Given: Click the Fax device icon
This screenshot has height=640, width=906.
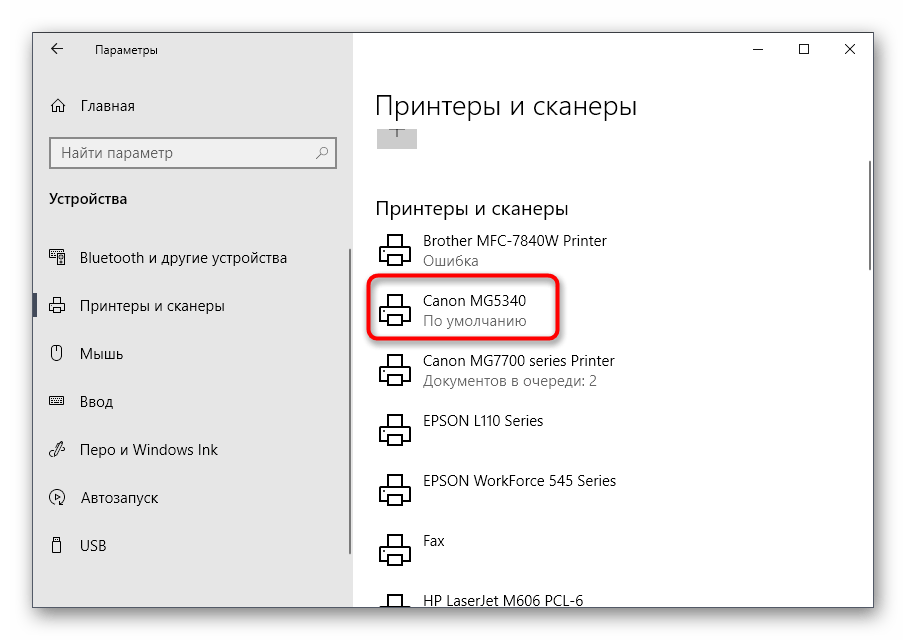Looking at the screenshot, I should click(395, 550).
